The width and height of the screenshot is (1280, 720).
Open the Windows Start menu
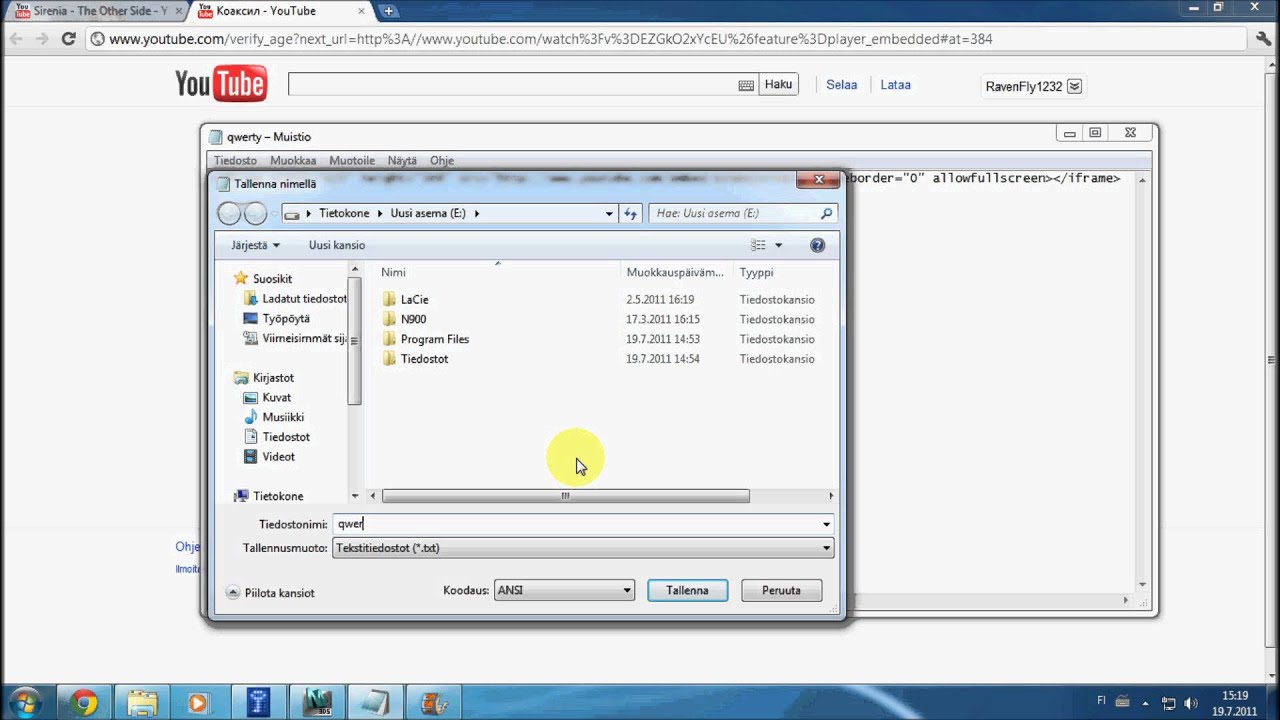point(24,702)
